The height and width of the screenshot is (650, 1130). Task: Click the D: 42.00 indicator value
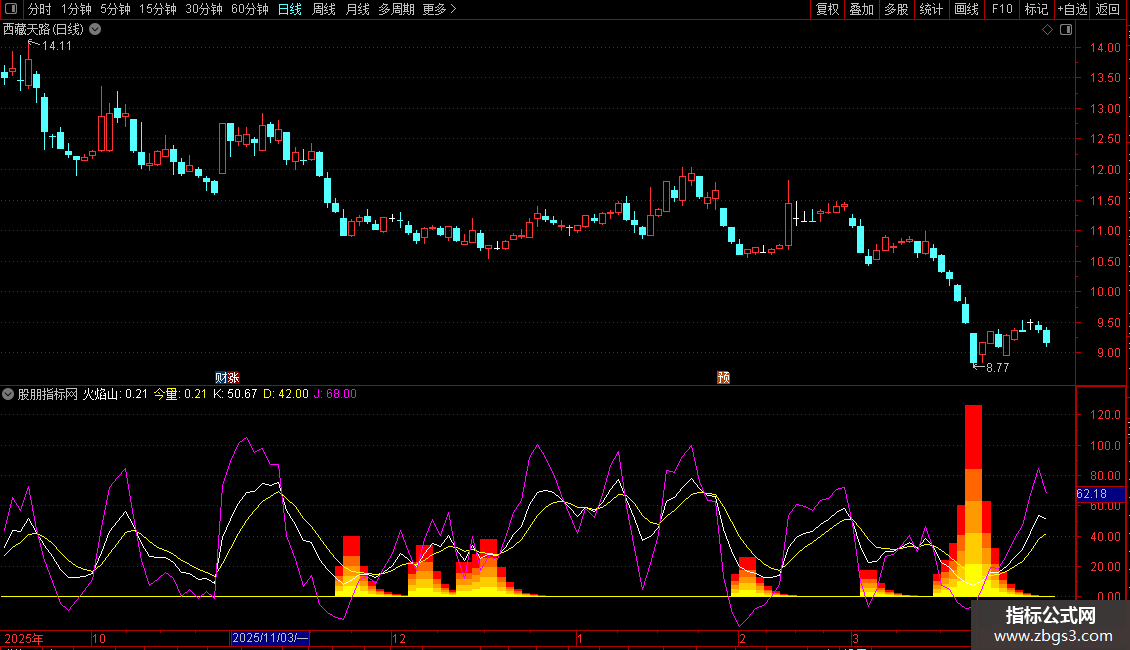(x=285, y=394)
